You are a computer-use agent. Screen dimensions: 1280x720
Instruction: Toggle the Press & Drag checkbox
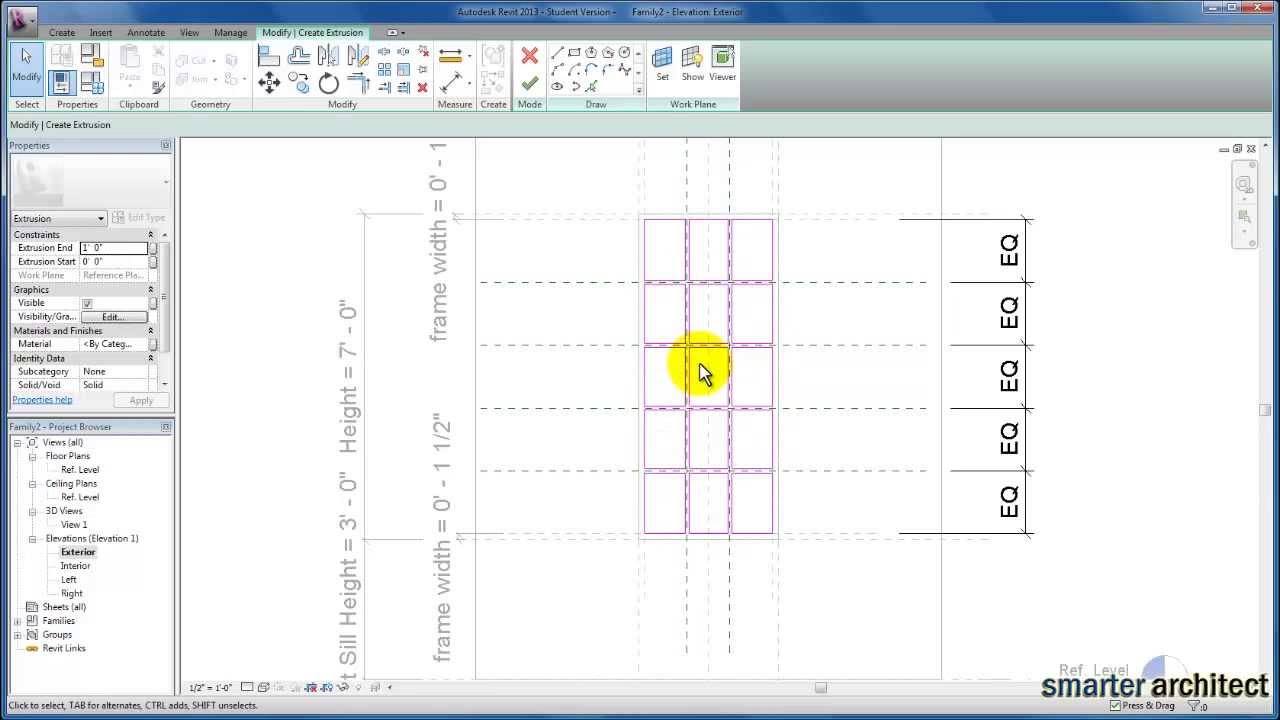click(1116, 705)
